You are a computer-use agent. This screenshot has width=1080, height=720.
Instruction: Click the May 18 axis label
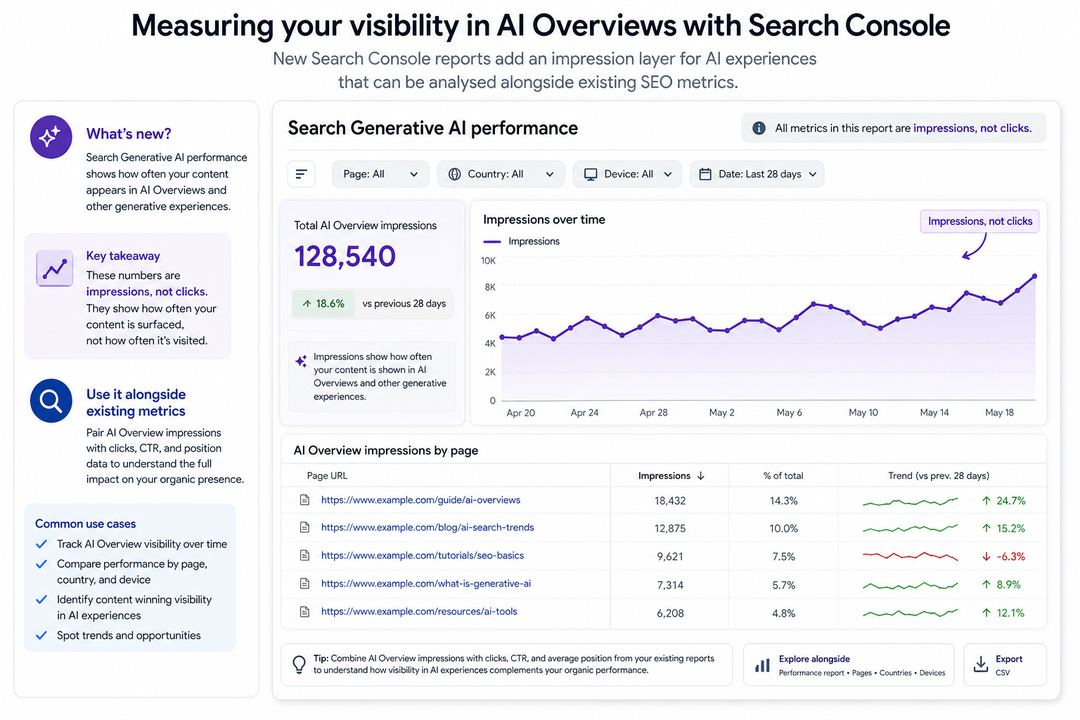point(999,413)
